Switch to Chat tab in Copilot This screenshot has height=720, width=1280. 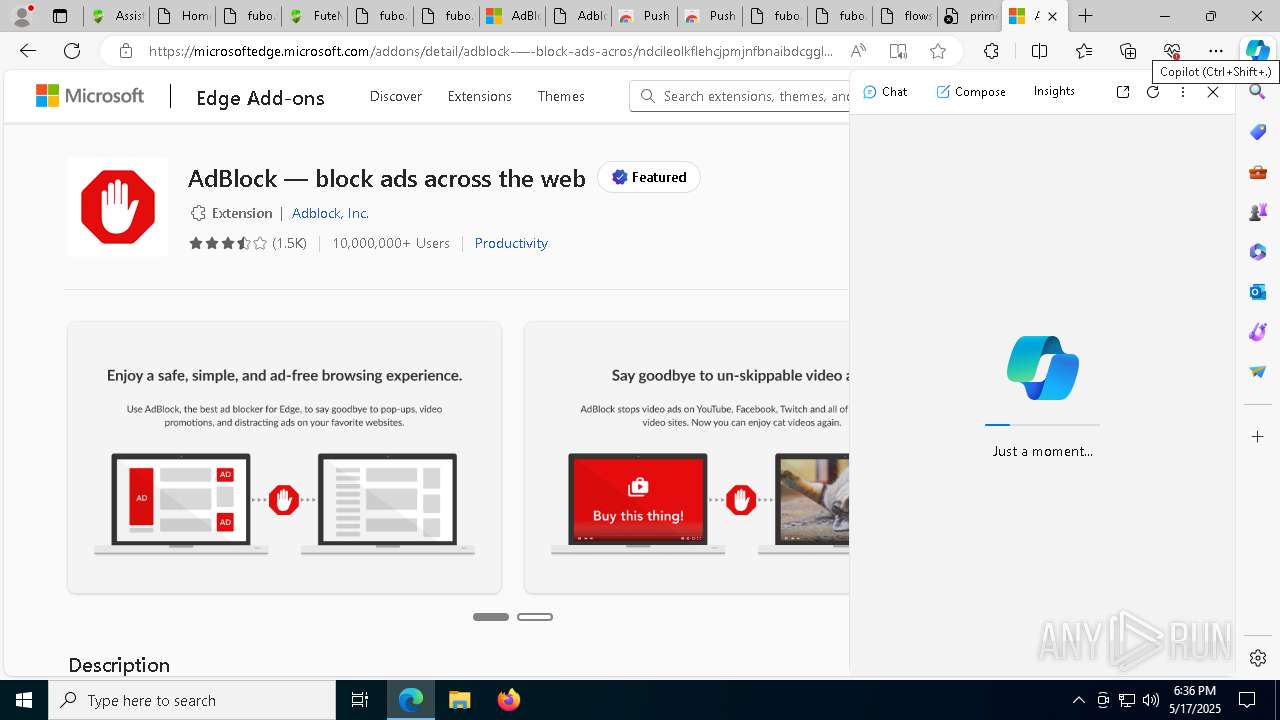tap(885, 92)
